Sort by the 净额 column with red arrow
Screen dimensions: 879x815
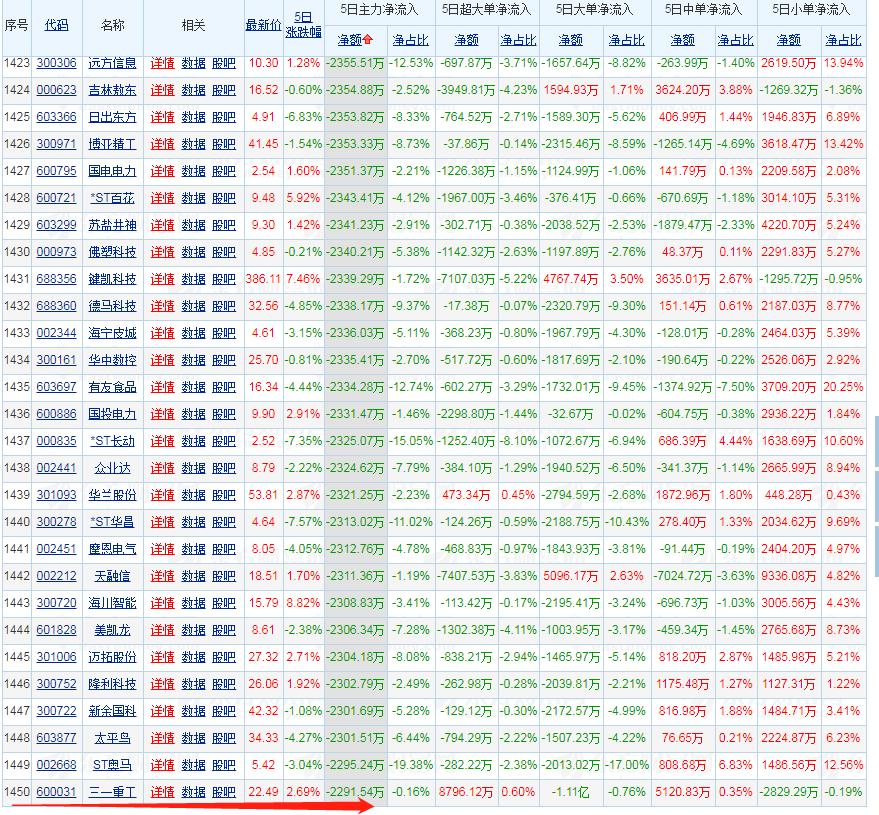point(355,40)
